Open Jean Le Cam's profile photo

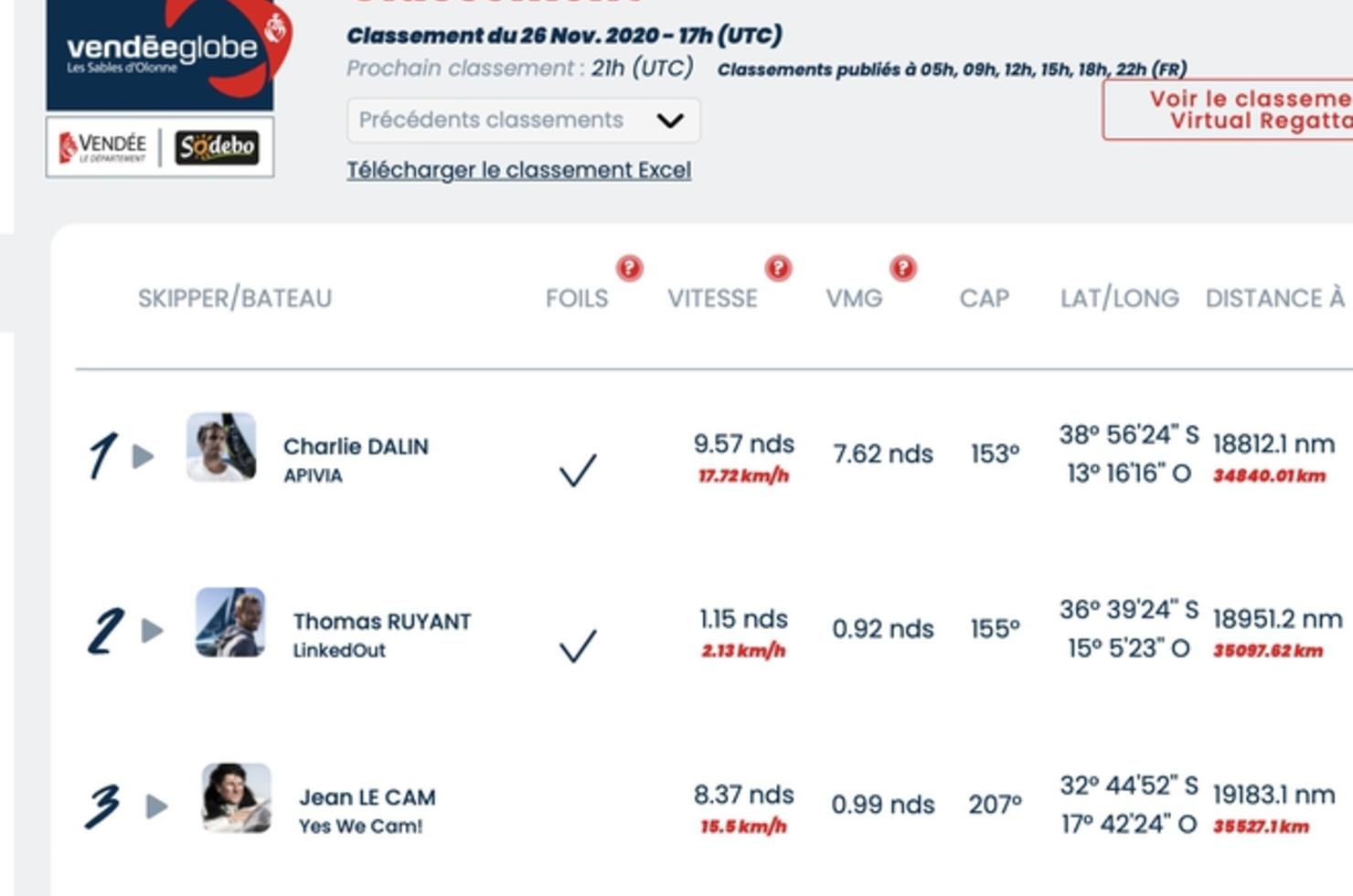236,797
